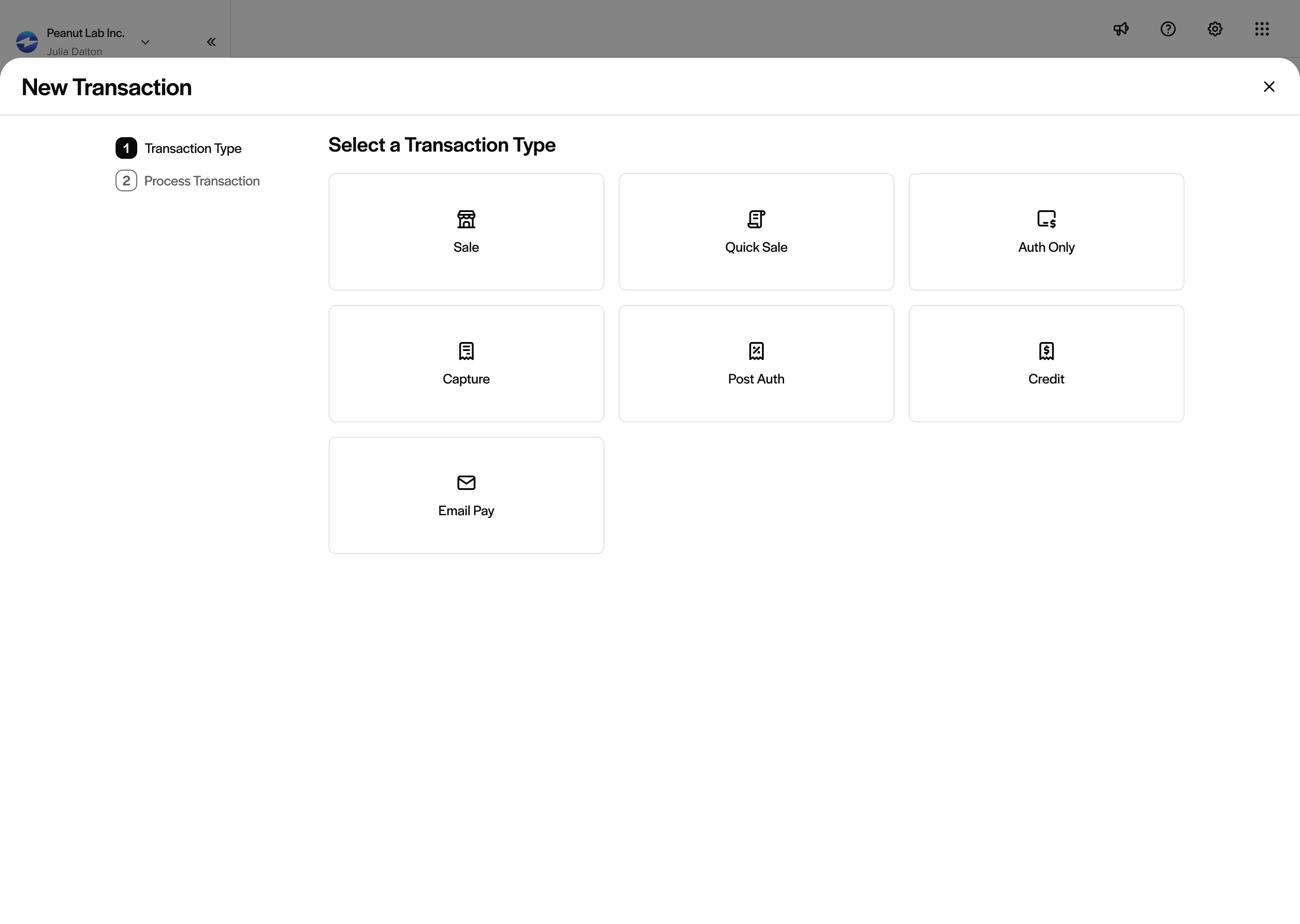Click the New Transaction heading

point(107,87)
